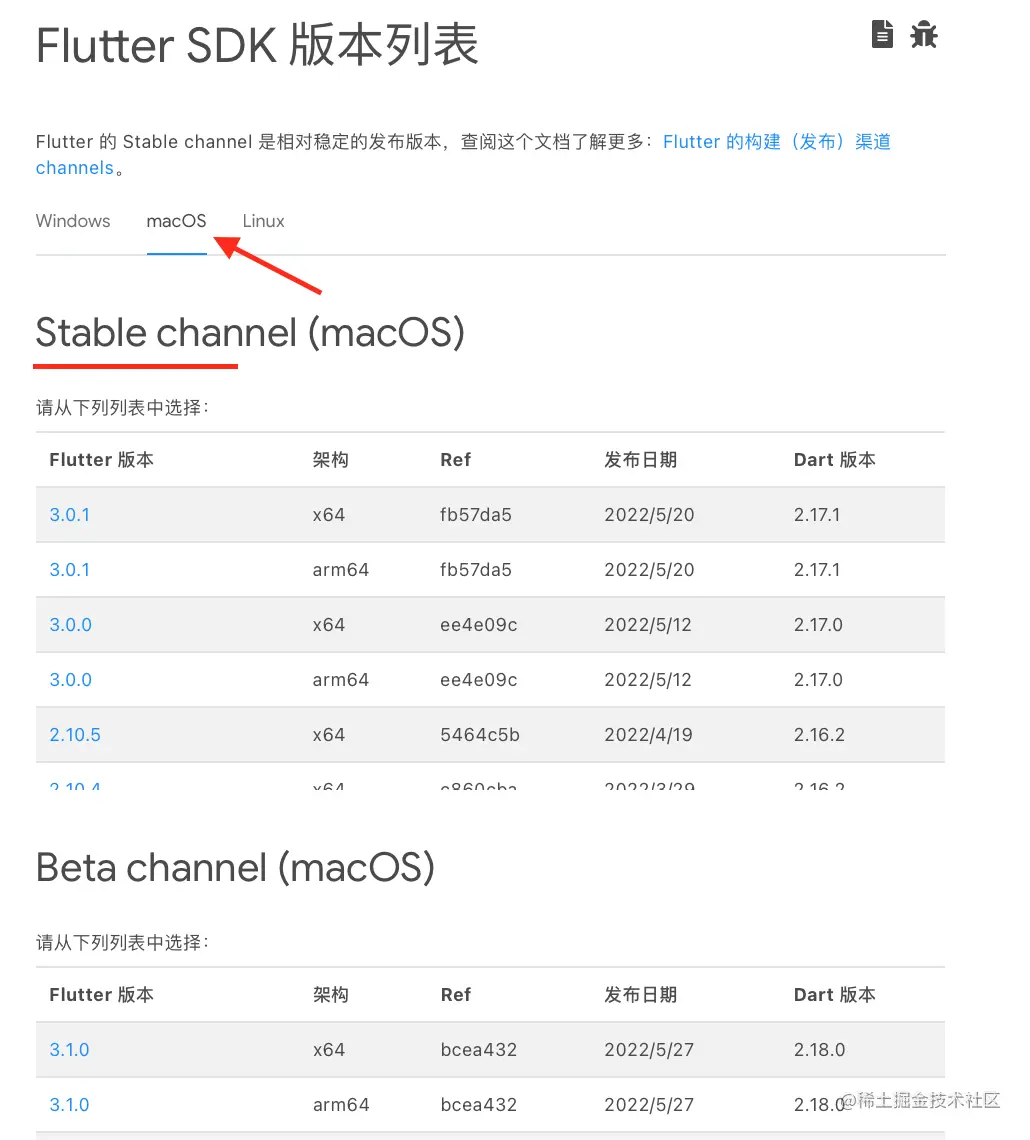Click Stable 3.0.1 arm64 version link

click(70, 570)
